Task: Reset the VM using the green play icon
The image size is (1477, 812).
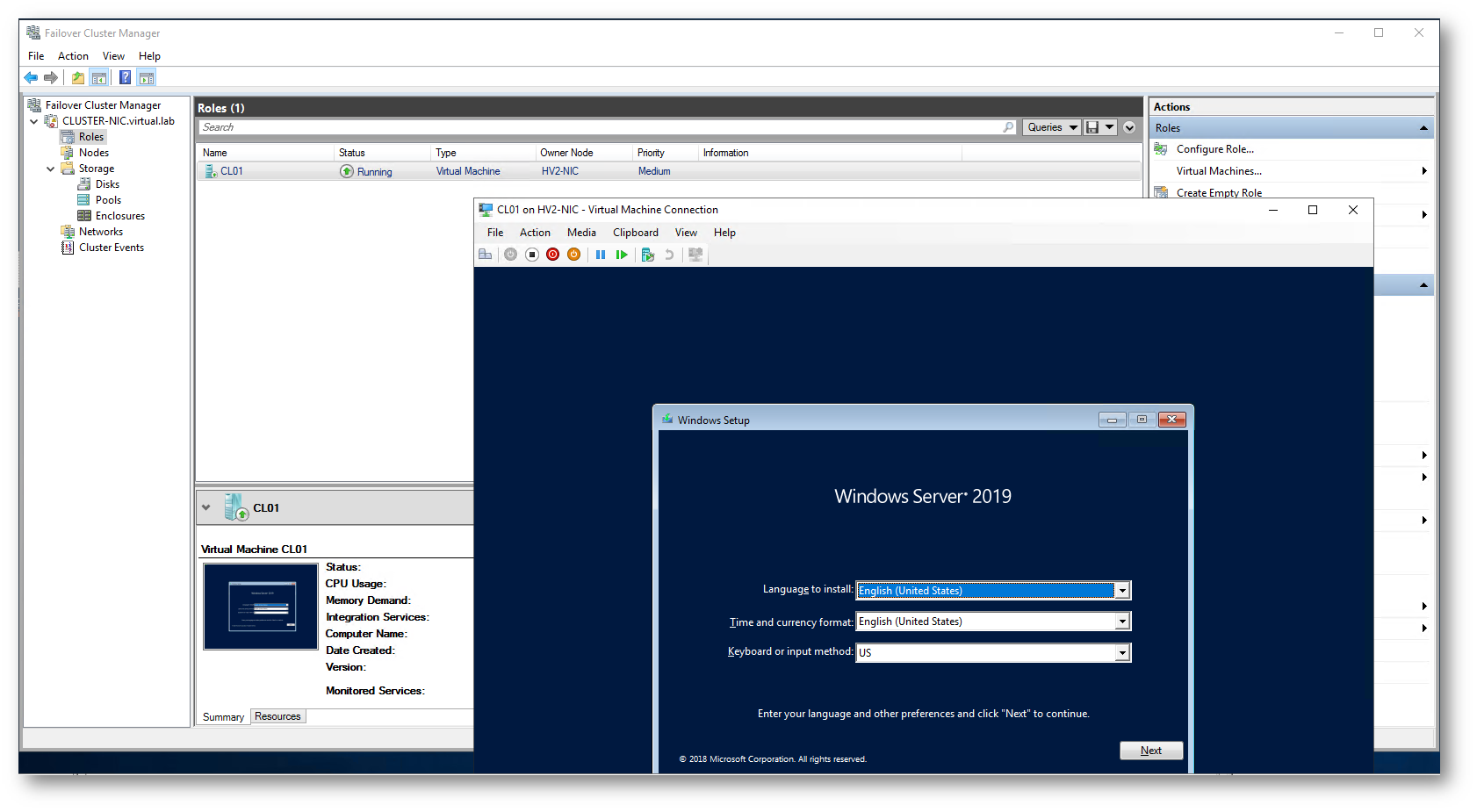Action: click(622, 255)
